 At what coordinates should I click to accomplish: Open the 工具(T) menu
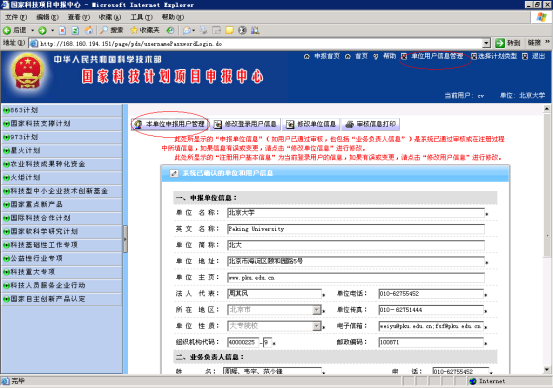click(x=141, y=17)
